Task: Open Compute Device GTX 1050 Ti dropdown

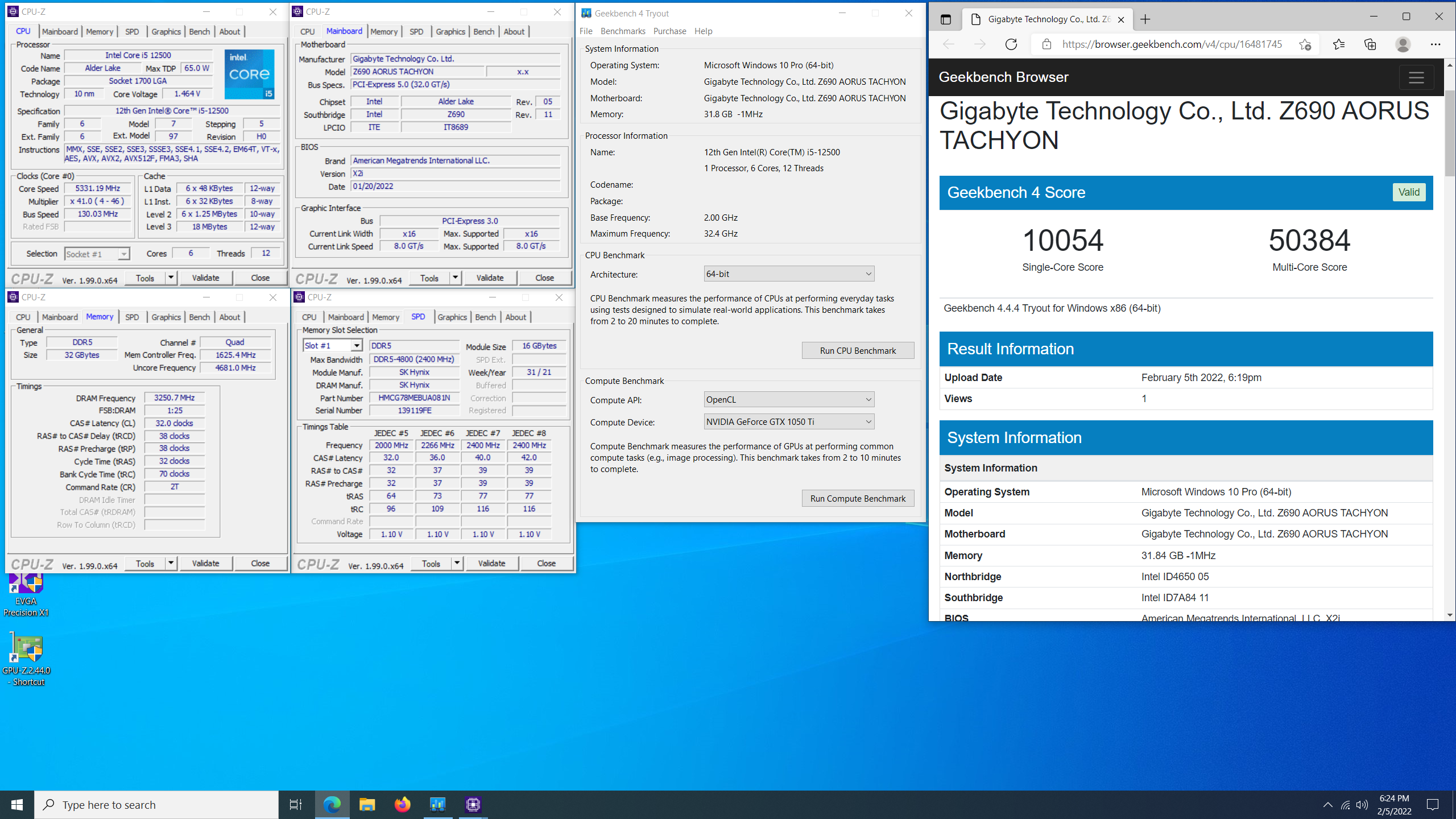Action: 789,421
